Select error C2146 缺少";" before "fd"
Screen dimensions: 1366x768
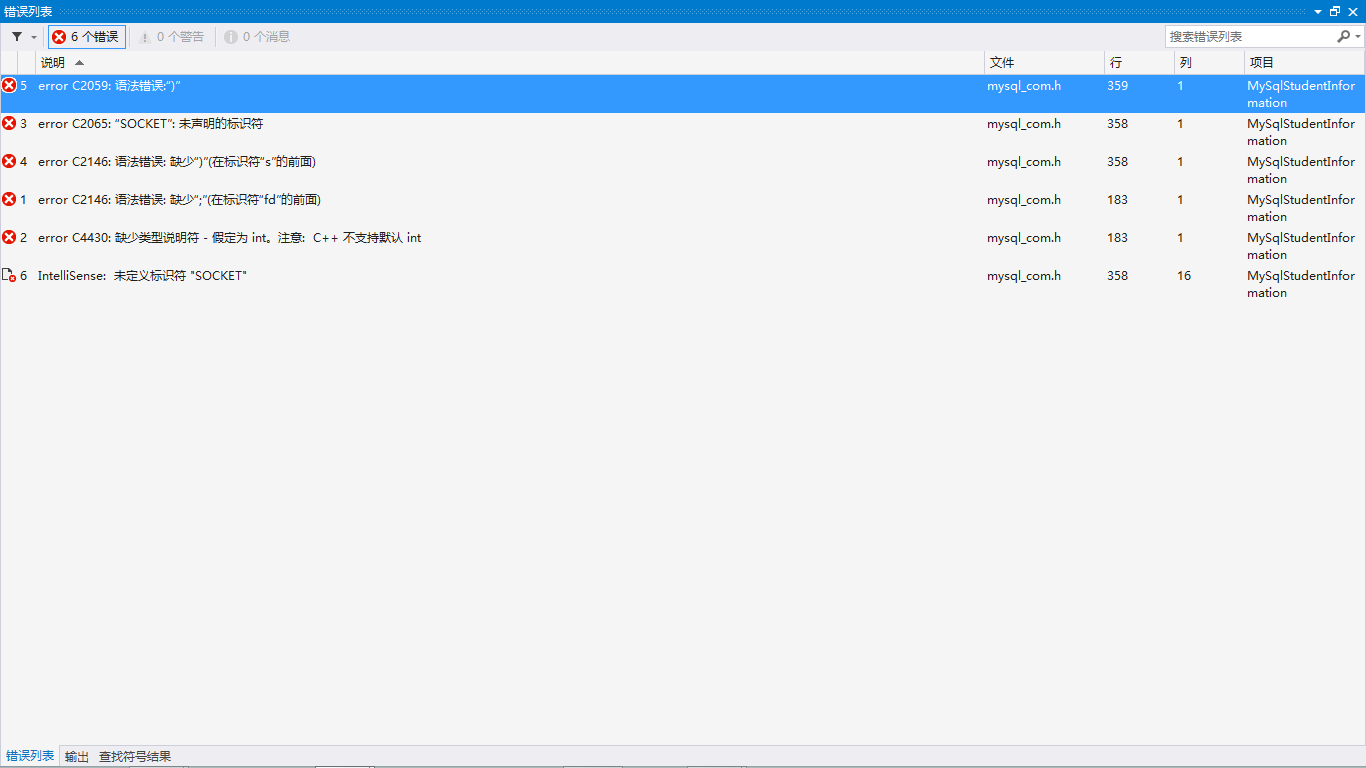click(x=683, y=208)
